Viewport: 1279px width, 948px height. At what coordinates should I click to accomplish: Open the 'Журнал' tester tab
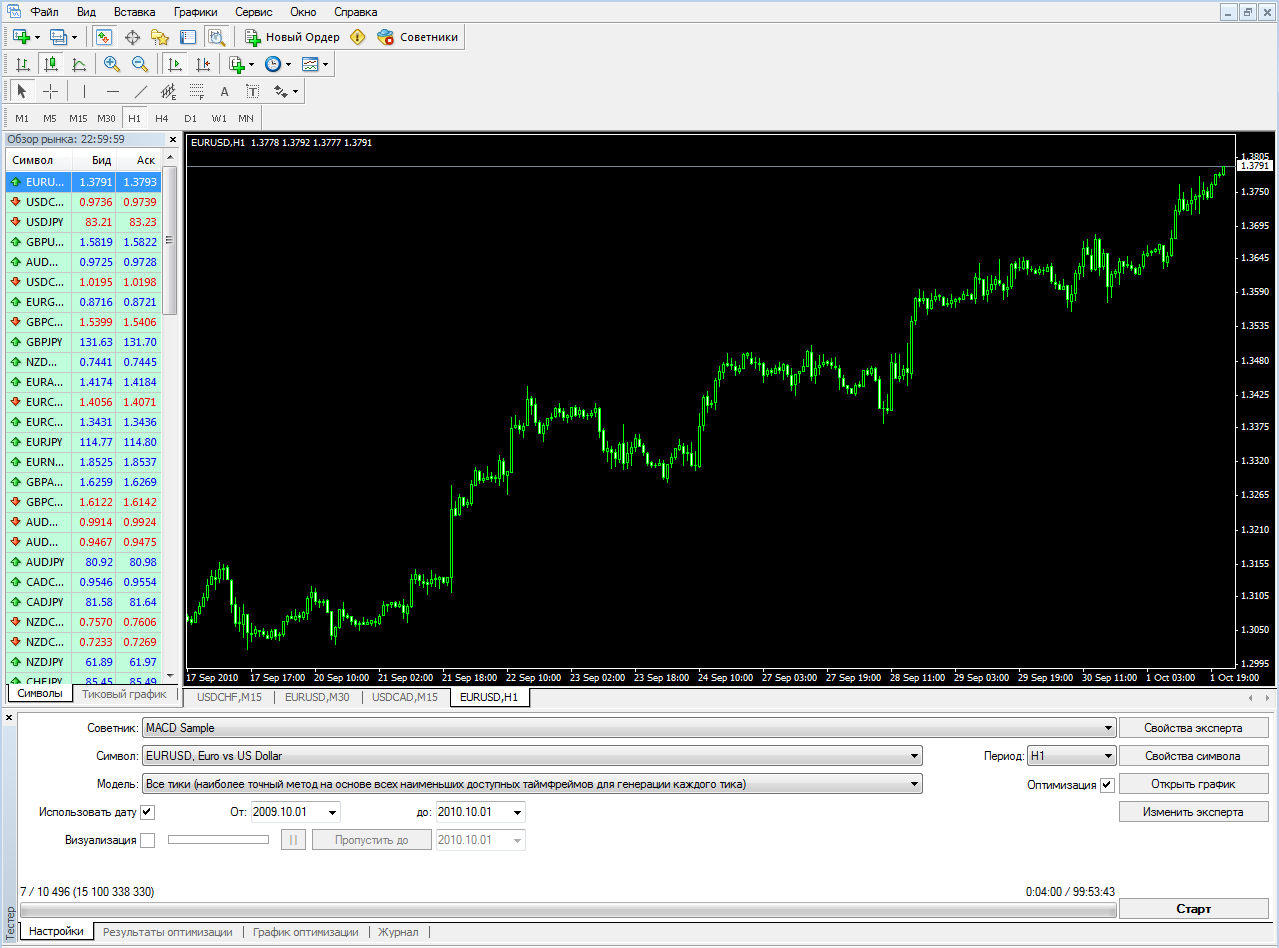(x=398, y=932)
